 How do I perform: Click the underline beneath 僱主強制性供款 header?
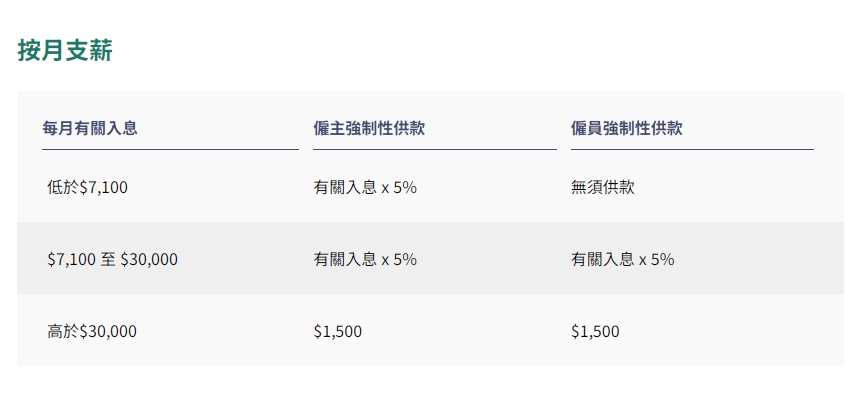[x=435, y=149]
